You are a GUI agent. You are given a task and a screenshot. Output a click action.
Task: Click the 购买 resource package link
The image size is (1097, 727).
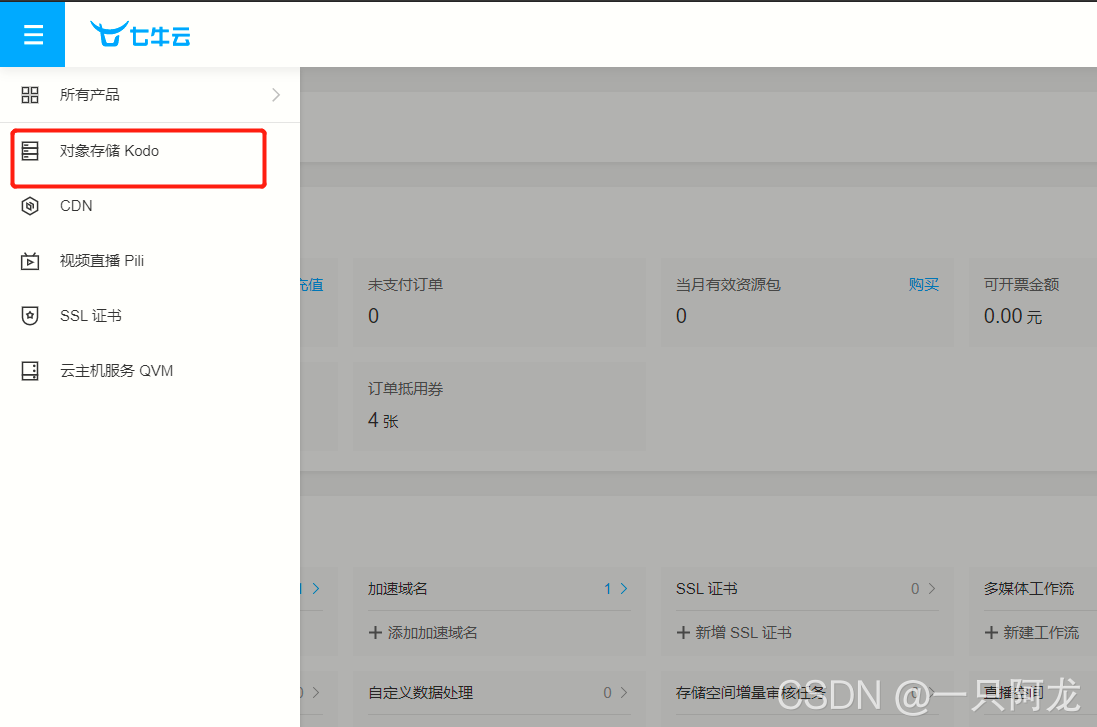click(x=923, y=284)
